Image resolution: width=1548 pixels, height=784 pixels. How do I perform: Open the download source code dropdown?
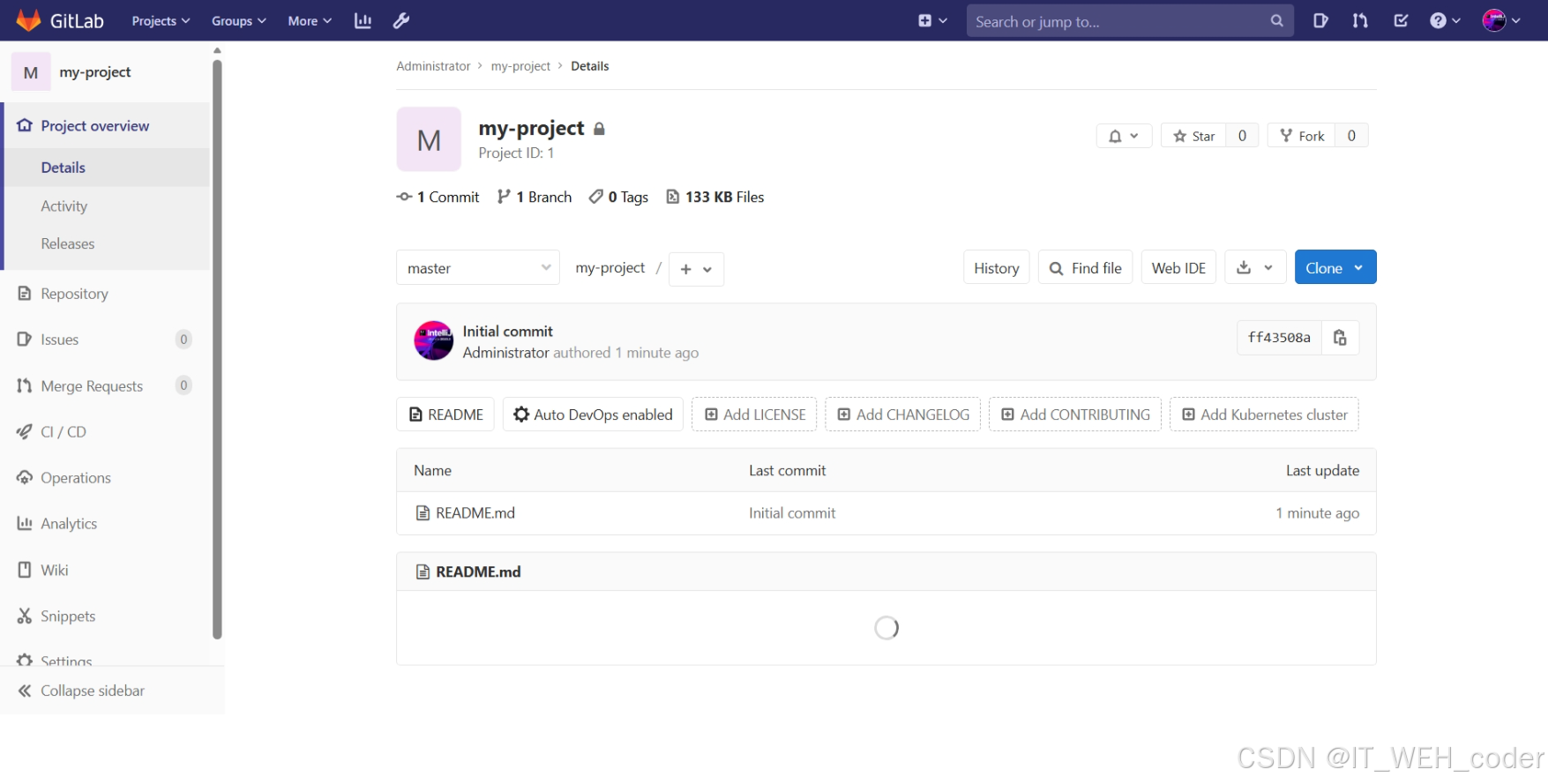point(1255,267)
